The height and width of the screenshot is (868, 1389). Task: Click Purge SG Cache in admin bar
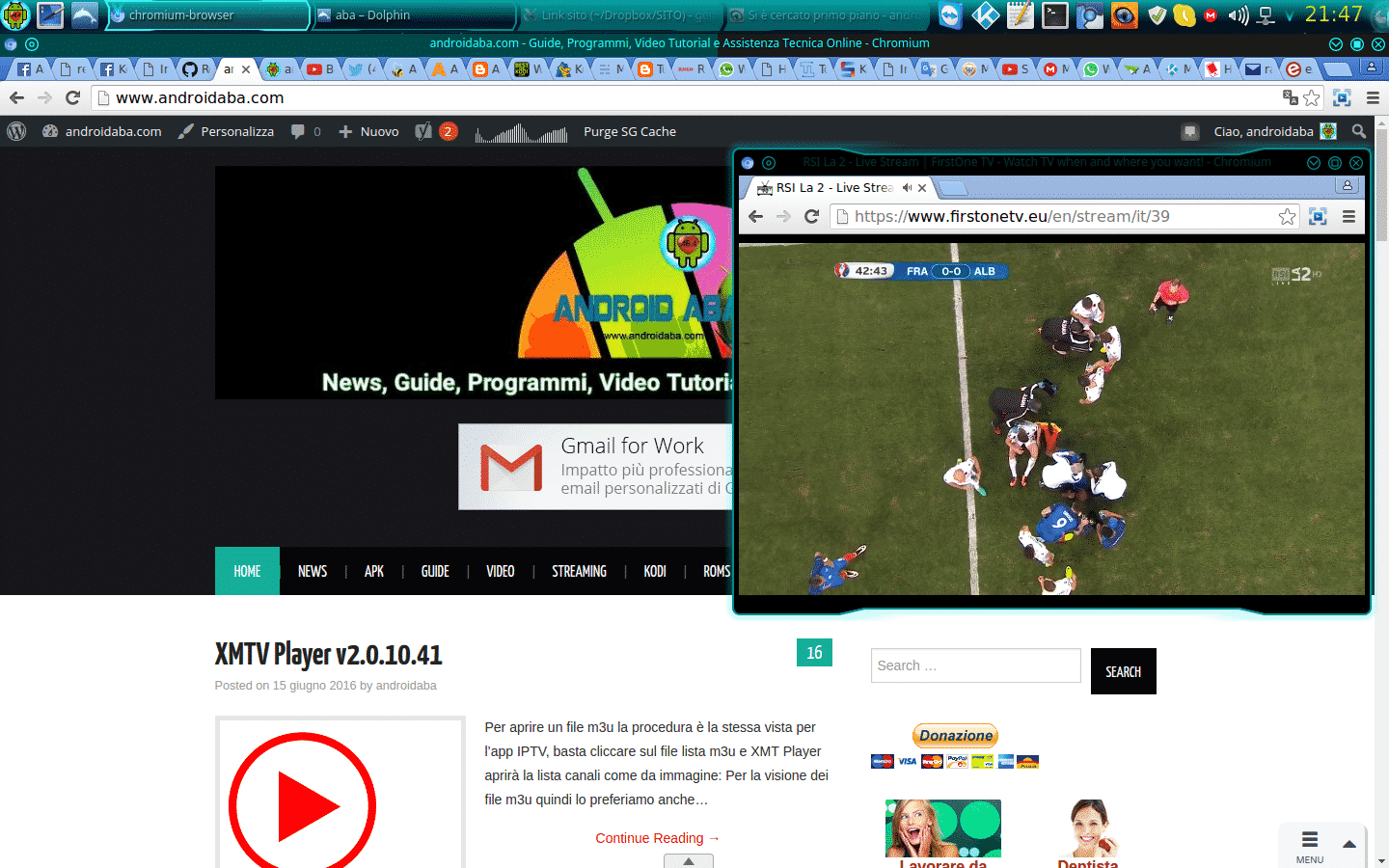(630, 131)
